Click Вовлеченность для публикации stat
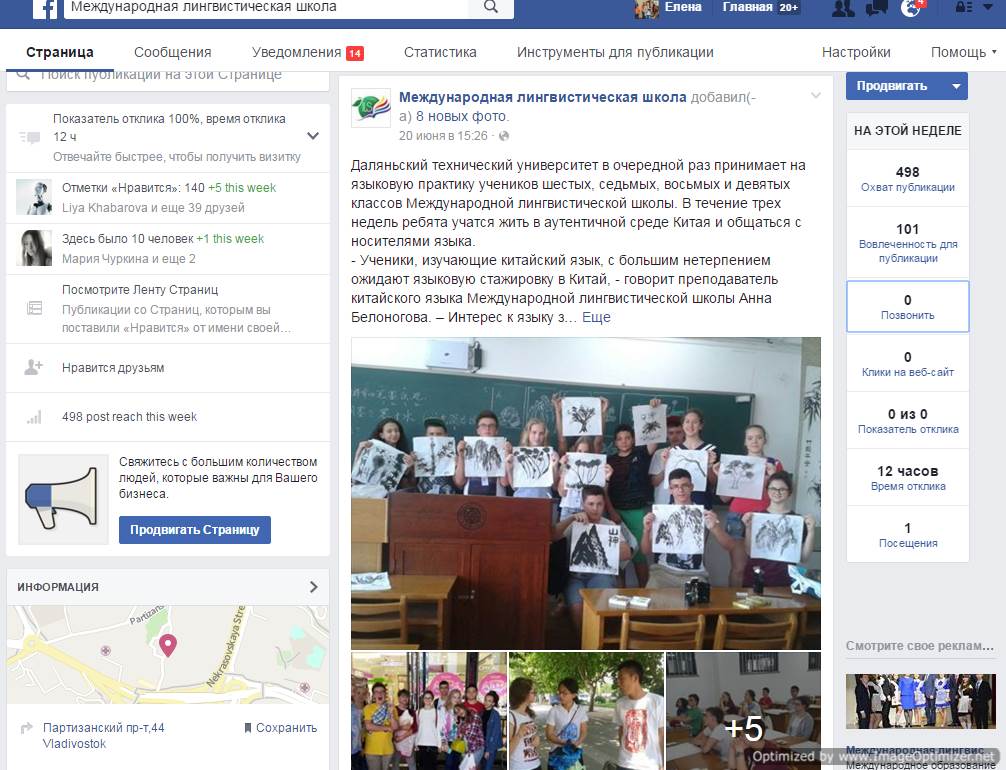The width and height of the screenshot is (1006, 770). (907, 243)
